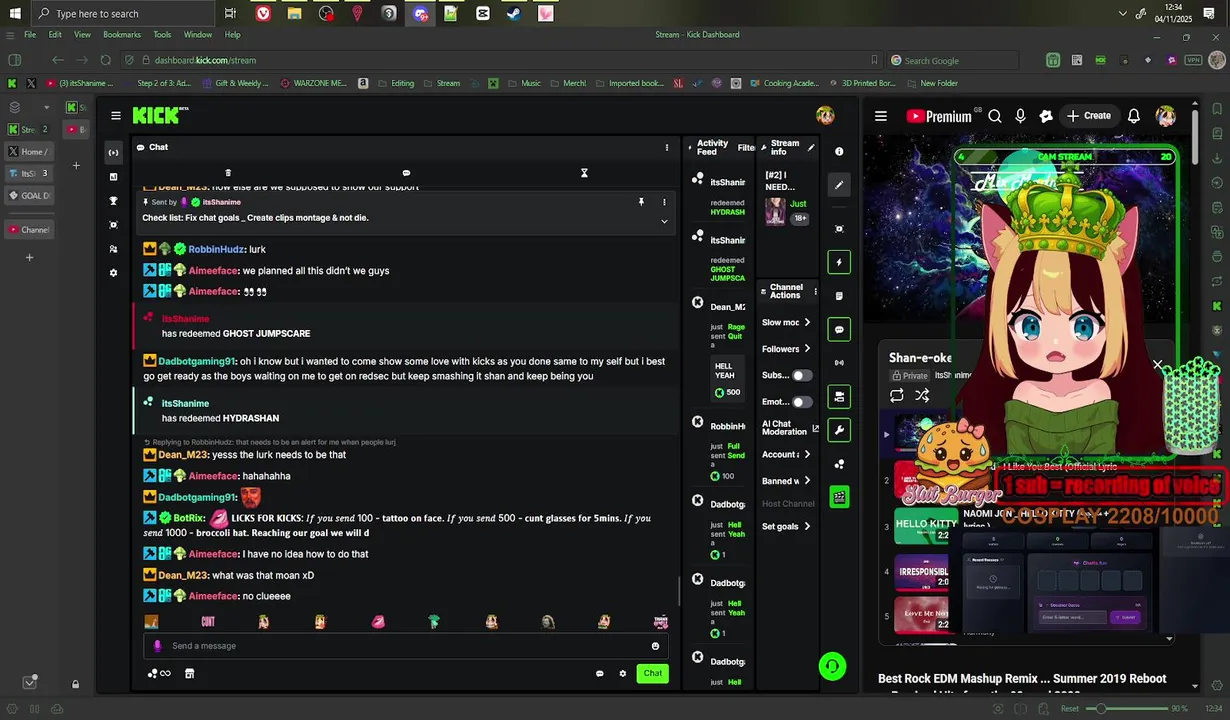
Task: Toggle the chat bubble widget icon
Action: pos(839,329)
